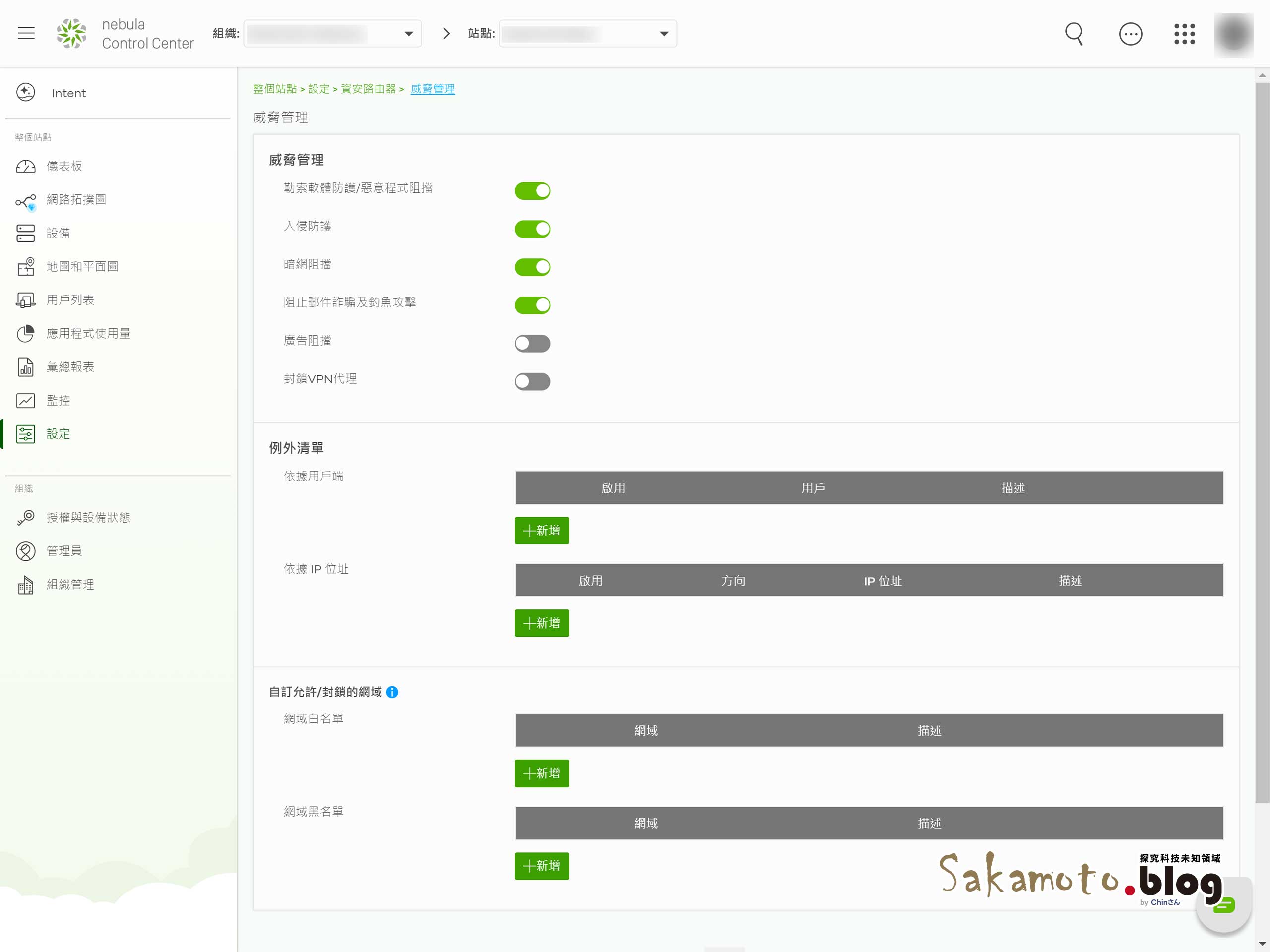
Task: Click the 網路拓撲圖 topology icon
Action: [x=26, y=201]
